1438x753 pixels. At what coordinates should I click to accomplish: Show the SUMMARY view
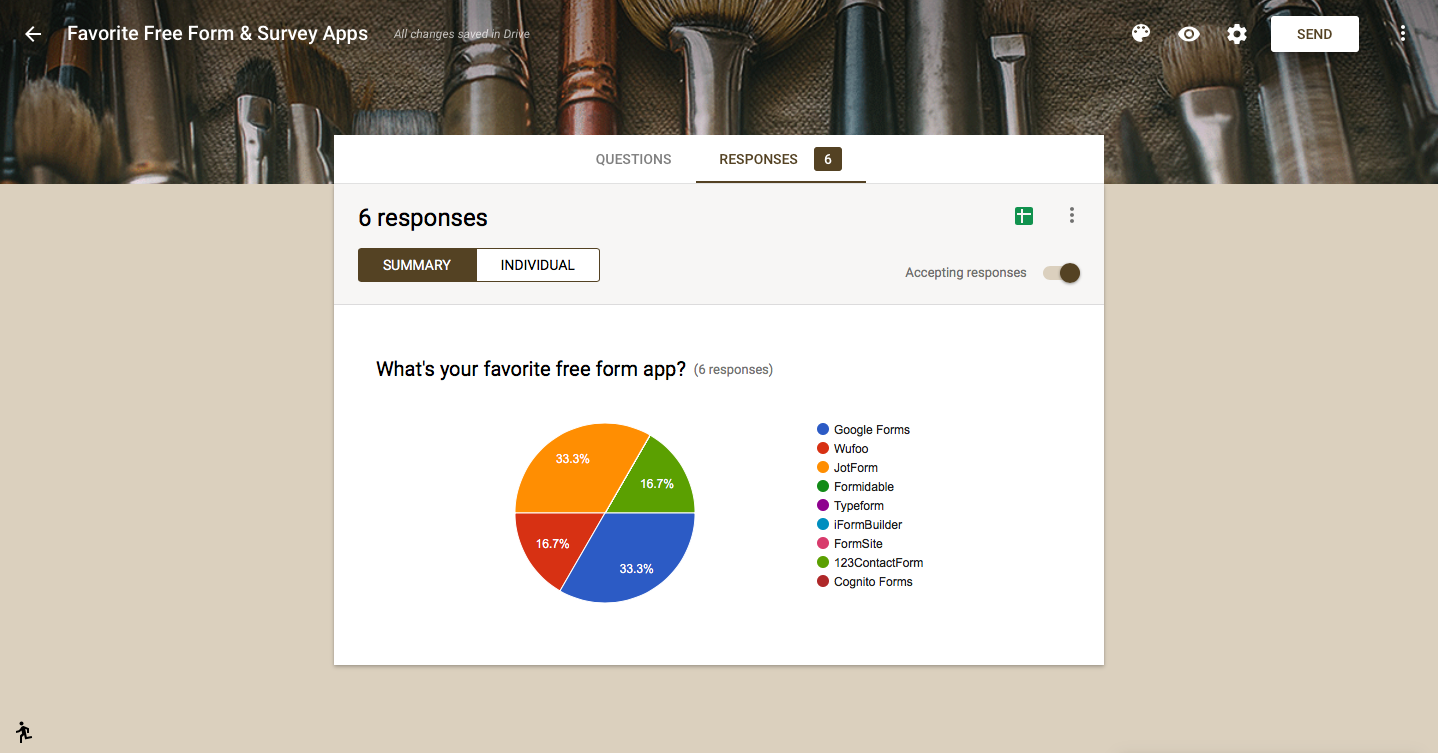coord(417,265)
